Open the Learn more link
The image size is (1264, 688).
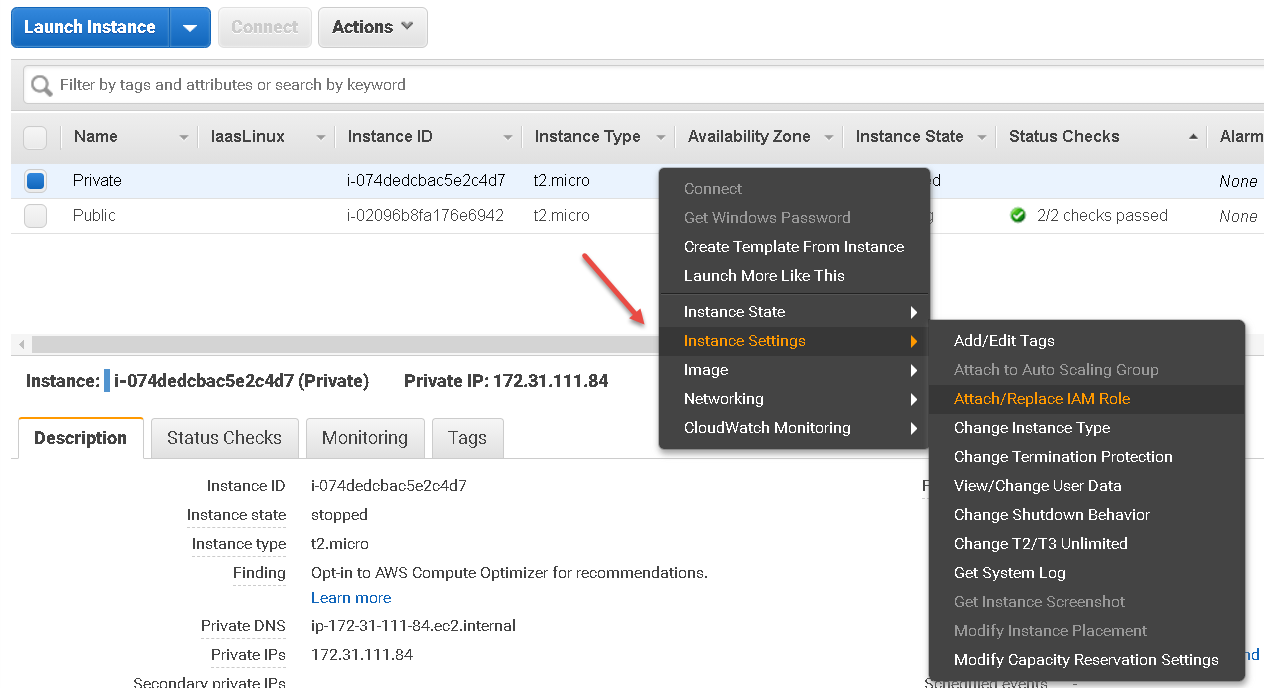[x=350, y=597]
